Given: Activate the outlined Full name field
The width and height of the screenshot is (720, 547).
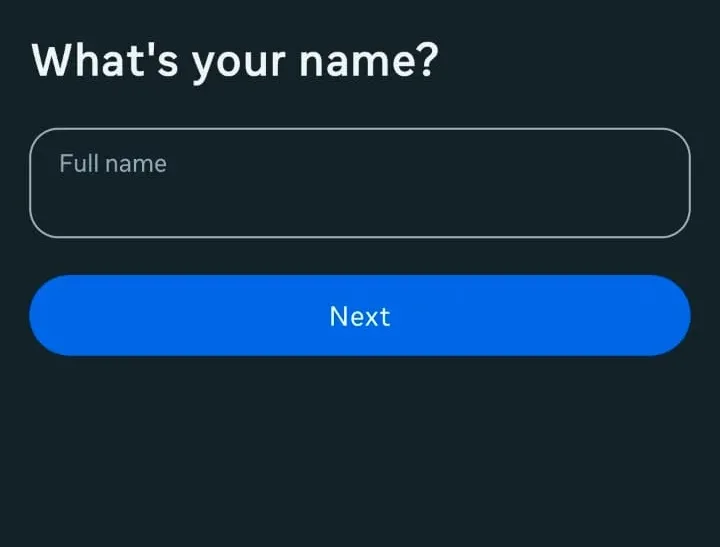Looking at the screenshot, I should coord(360,183).
